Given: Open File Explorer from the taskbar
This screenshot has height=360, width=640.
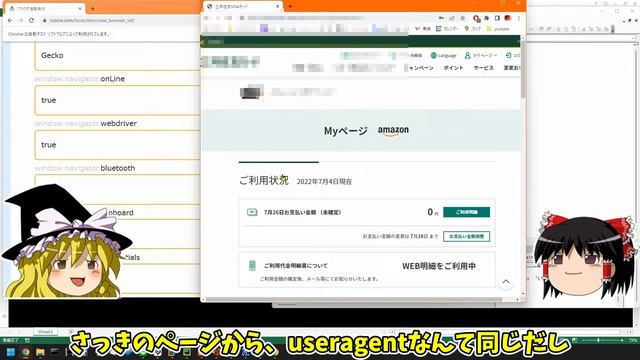Looking at the screenshot, I should (x=40, y=352).
